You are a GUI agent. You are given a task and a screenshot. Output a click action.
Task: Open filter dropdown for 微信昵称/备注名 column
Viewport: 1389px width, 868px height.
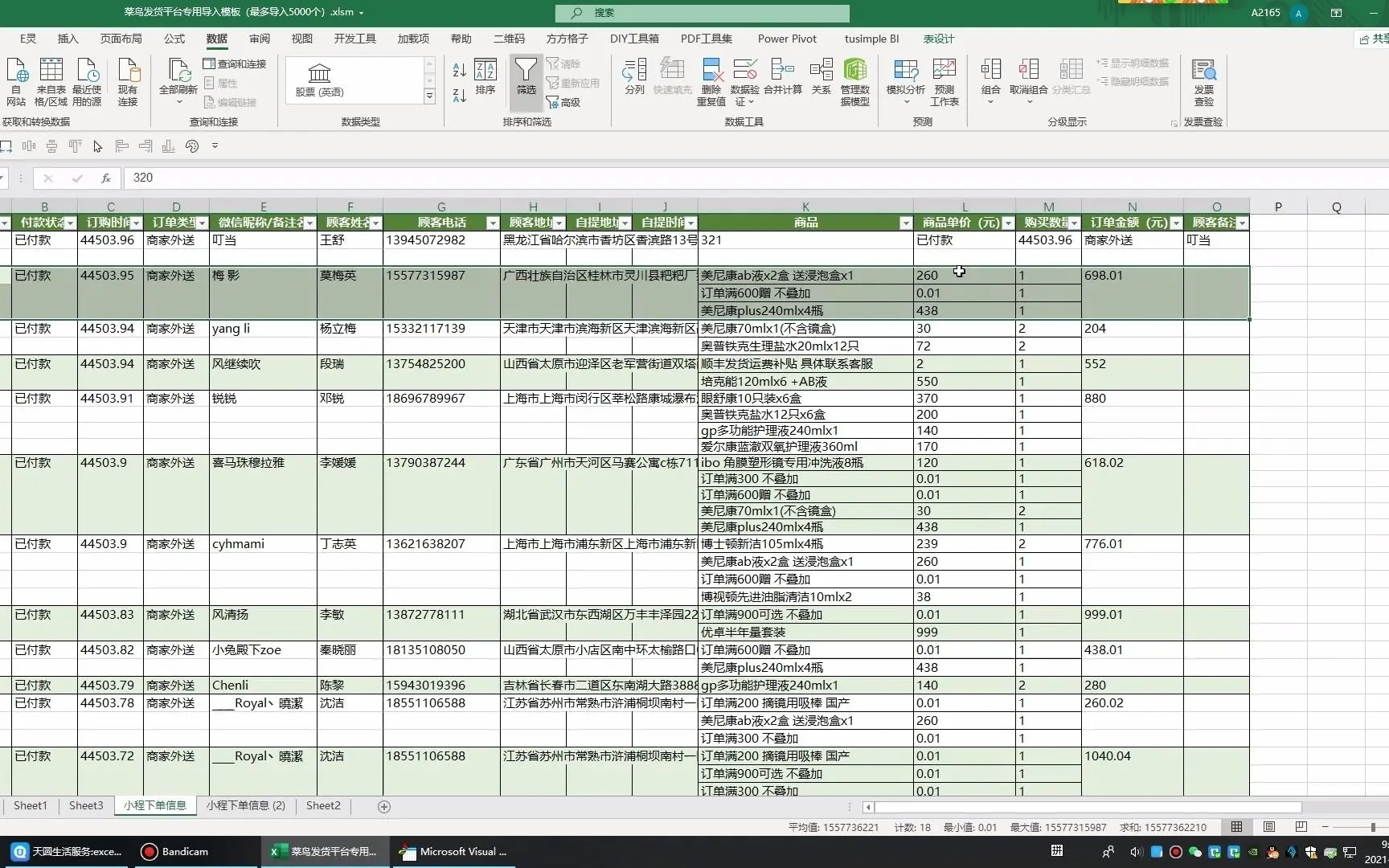[x=309, y=223]
